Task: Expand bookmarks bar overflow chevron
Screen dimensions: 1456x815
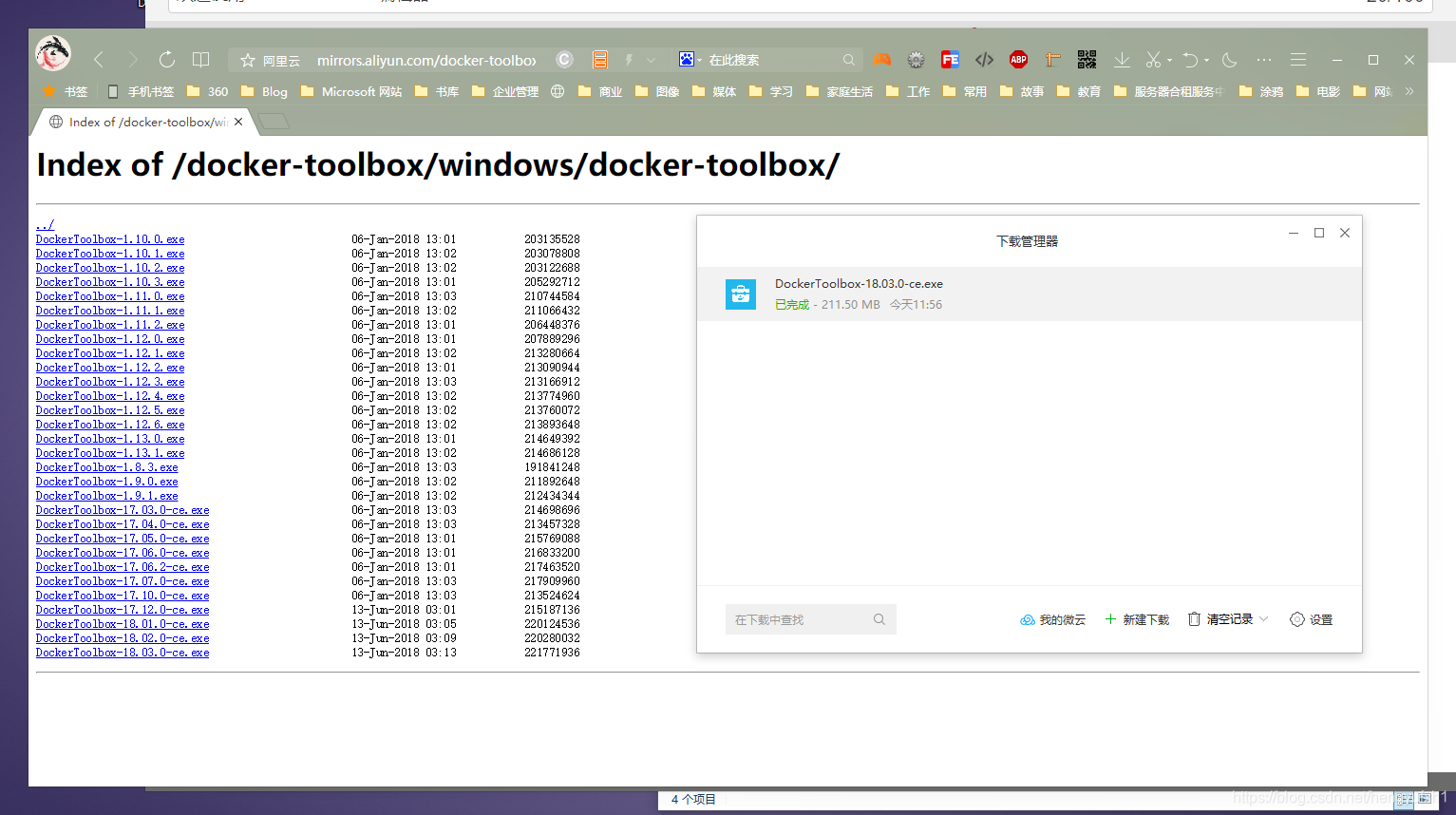Action: [x=1409, y=91]
